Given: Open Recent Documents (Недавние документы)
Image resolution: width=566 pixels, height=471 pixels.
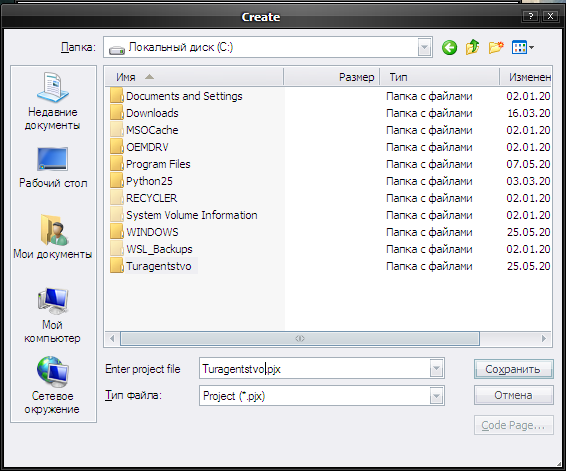Looking at the screenshot, I should (x=53, y=101).
